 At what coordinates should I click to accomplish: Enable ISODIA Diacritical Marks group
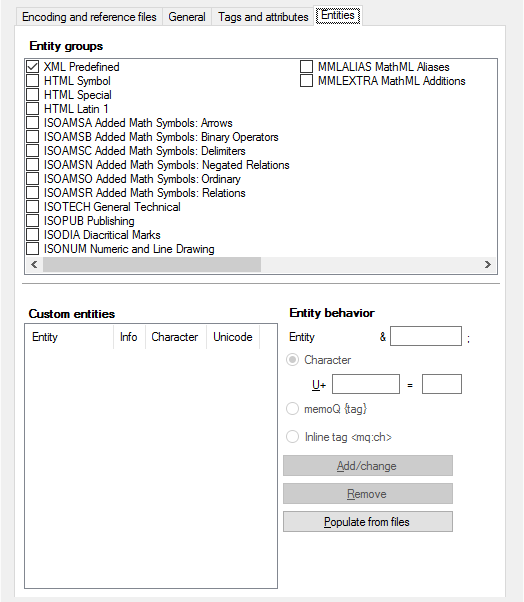tap(33, 235)
